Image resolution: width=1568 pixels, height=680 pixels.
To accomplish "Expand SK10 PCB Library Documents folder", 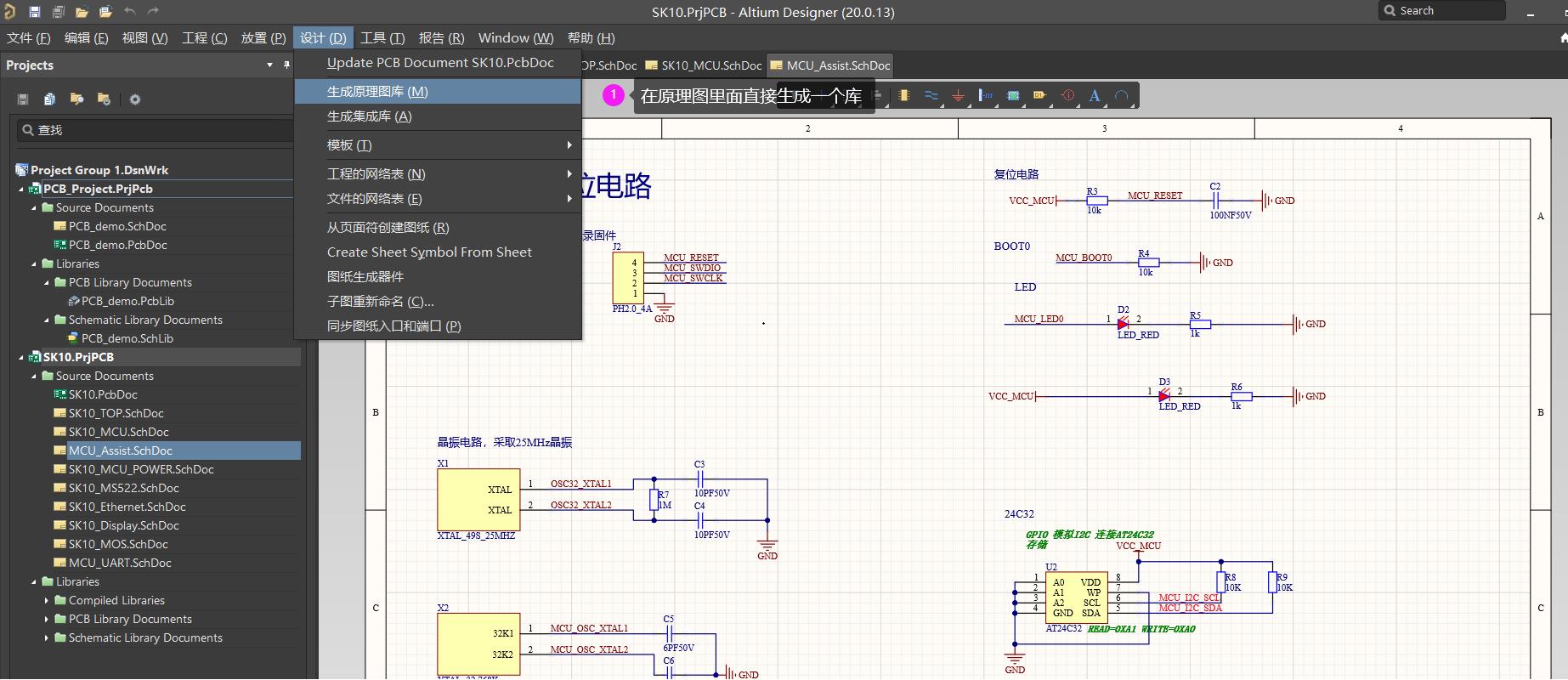I will pos(47,620).
